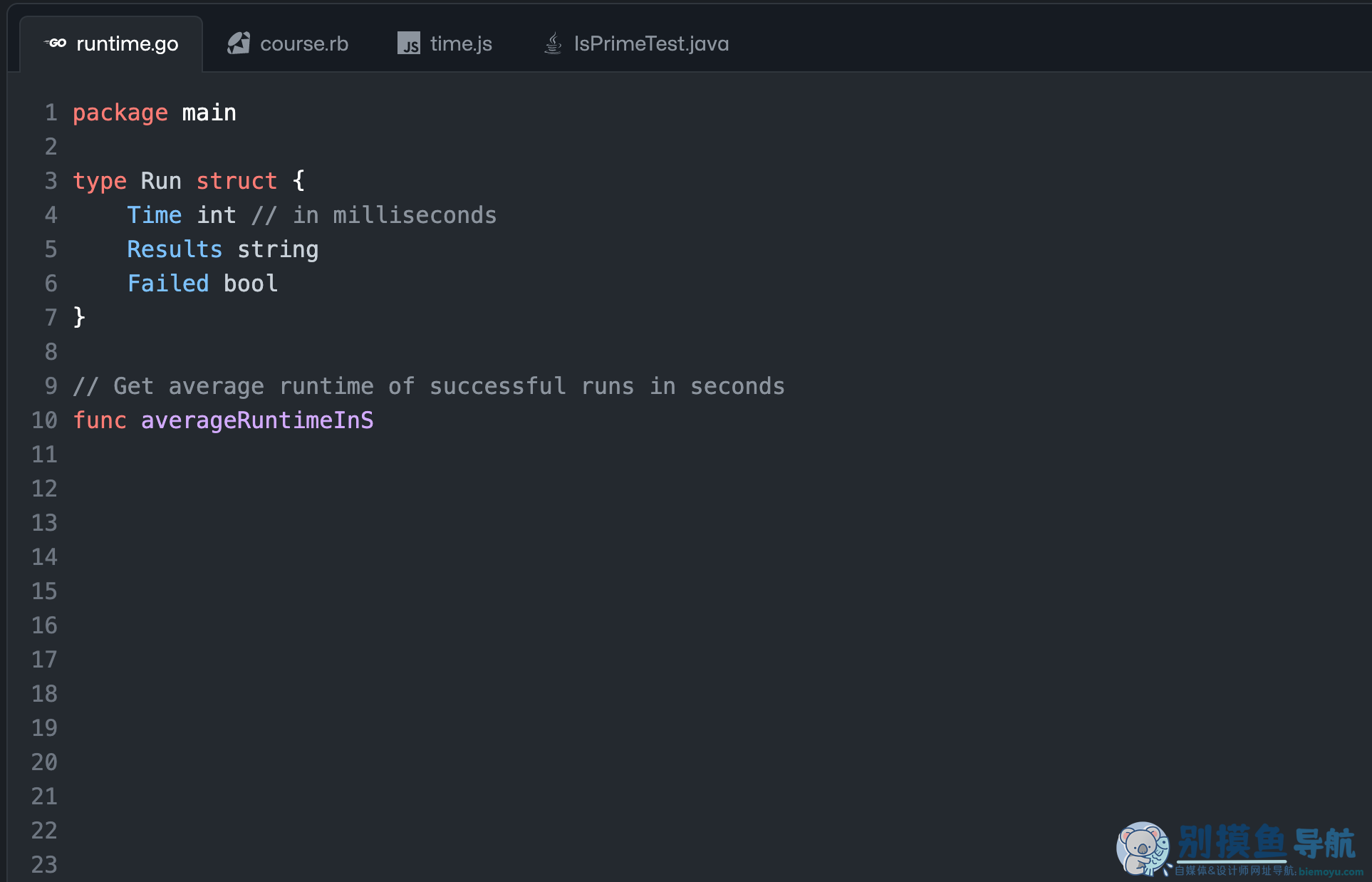Click the 'Failed' field name on line 6
Viewport: 1372px width, 882px height.
[168, 284]
